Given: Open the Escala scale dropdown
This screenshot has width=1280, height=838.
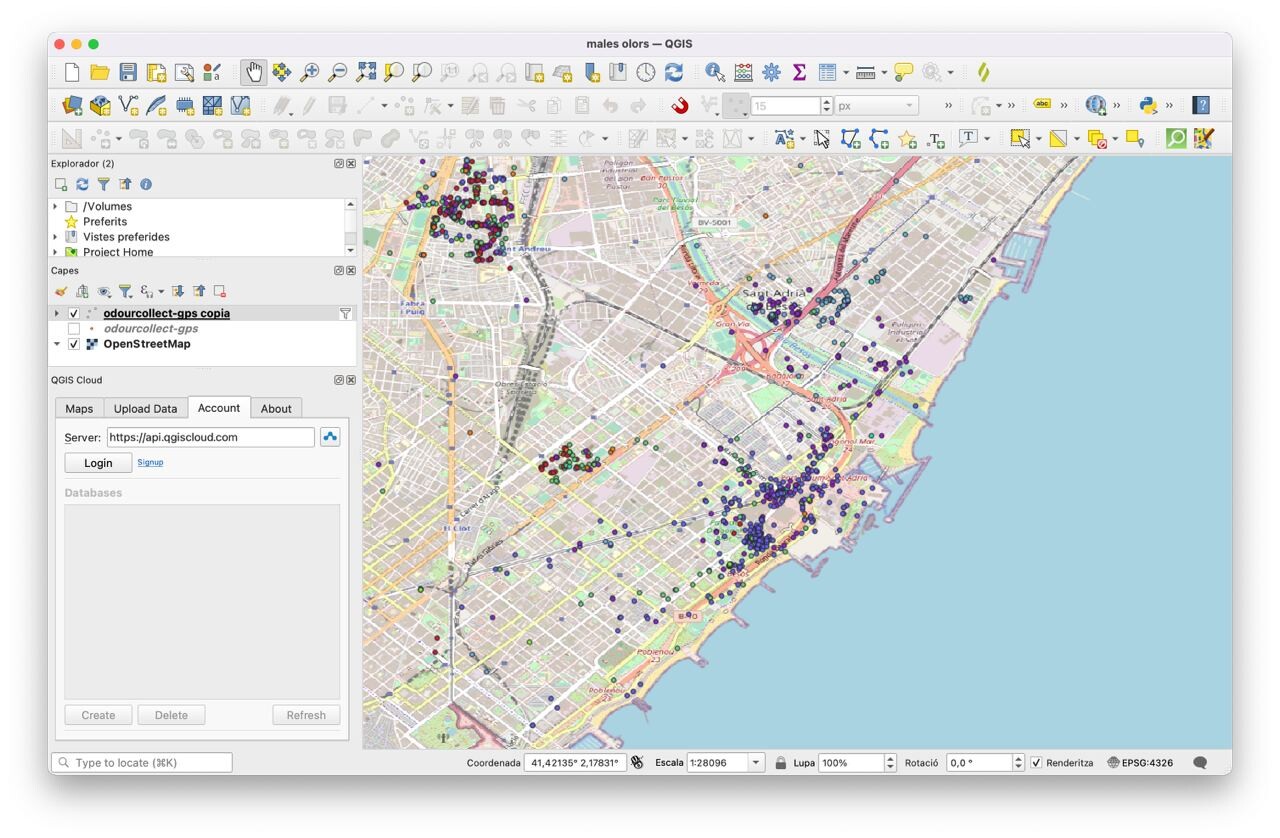Looking at the screenshot, I should pos(757,763).
